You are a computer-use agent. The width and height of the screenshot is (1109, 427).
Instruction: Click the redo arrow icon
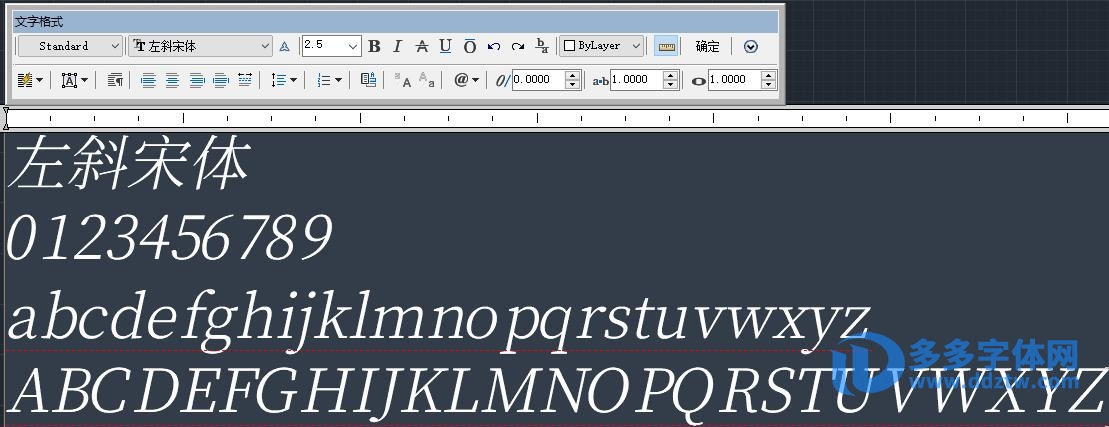[x=517, y=46]
